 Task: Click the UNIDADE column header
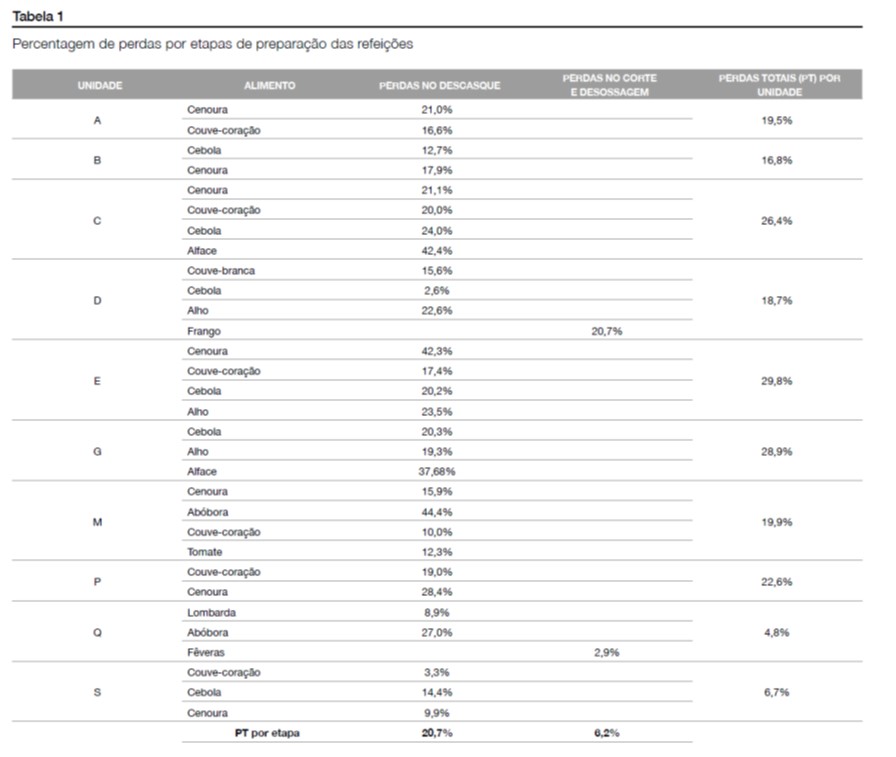[99, 86]
